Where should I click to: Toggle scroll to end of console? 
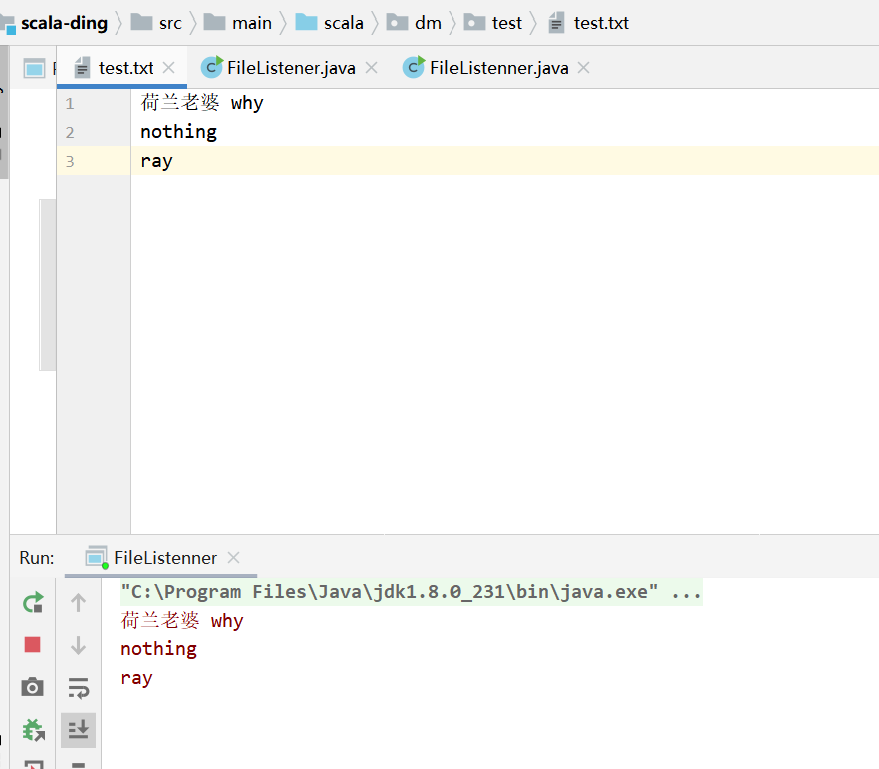point(78,730)
